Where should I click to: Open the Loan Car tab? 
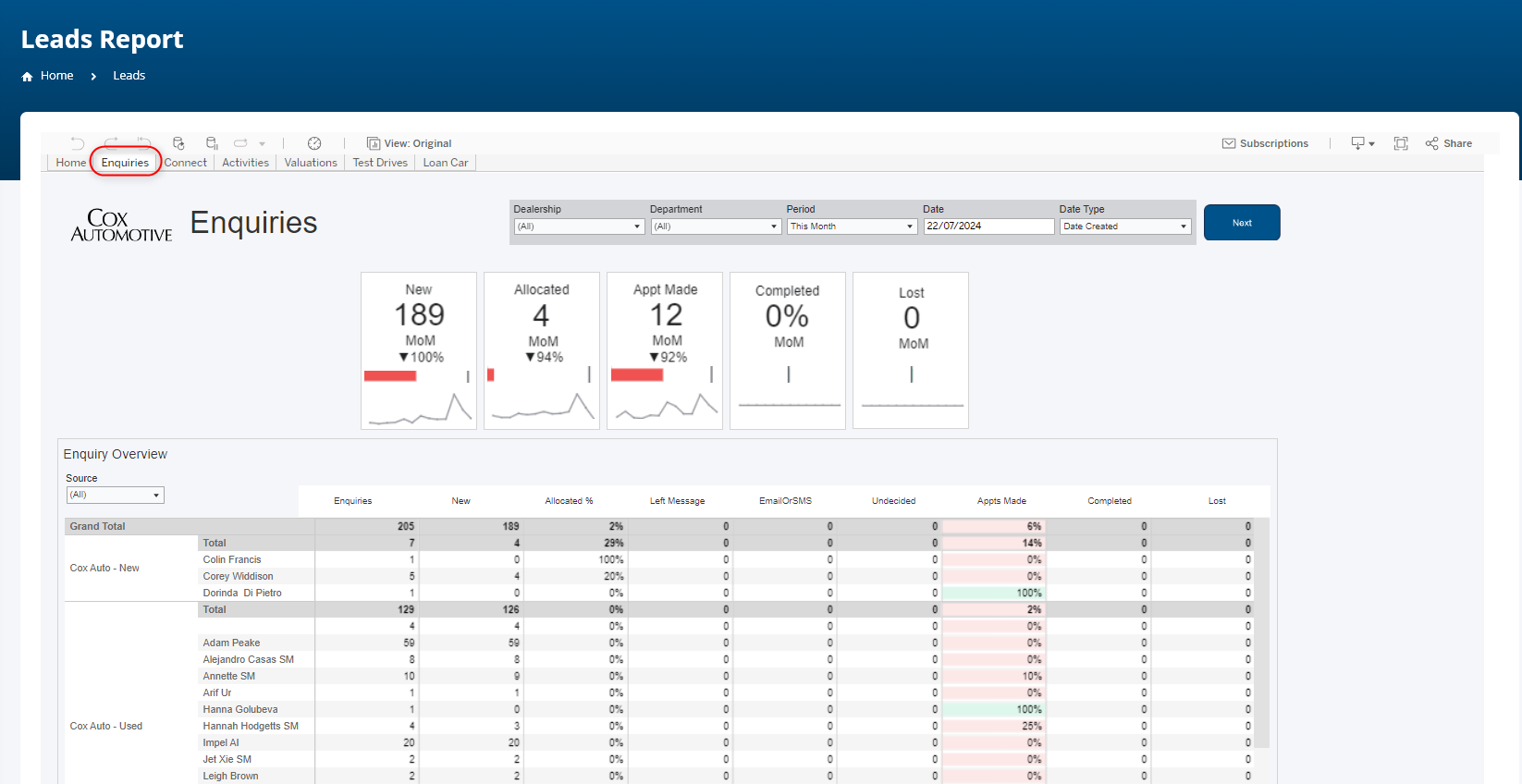[x=446, y=163]
